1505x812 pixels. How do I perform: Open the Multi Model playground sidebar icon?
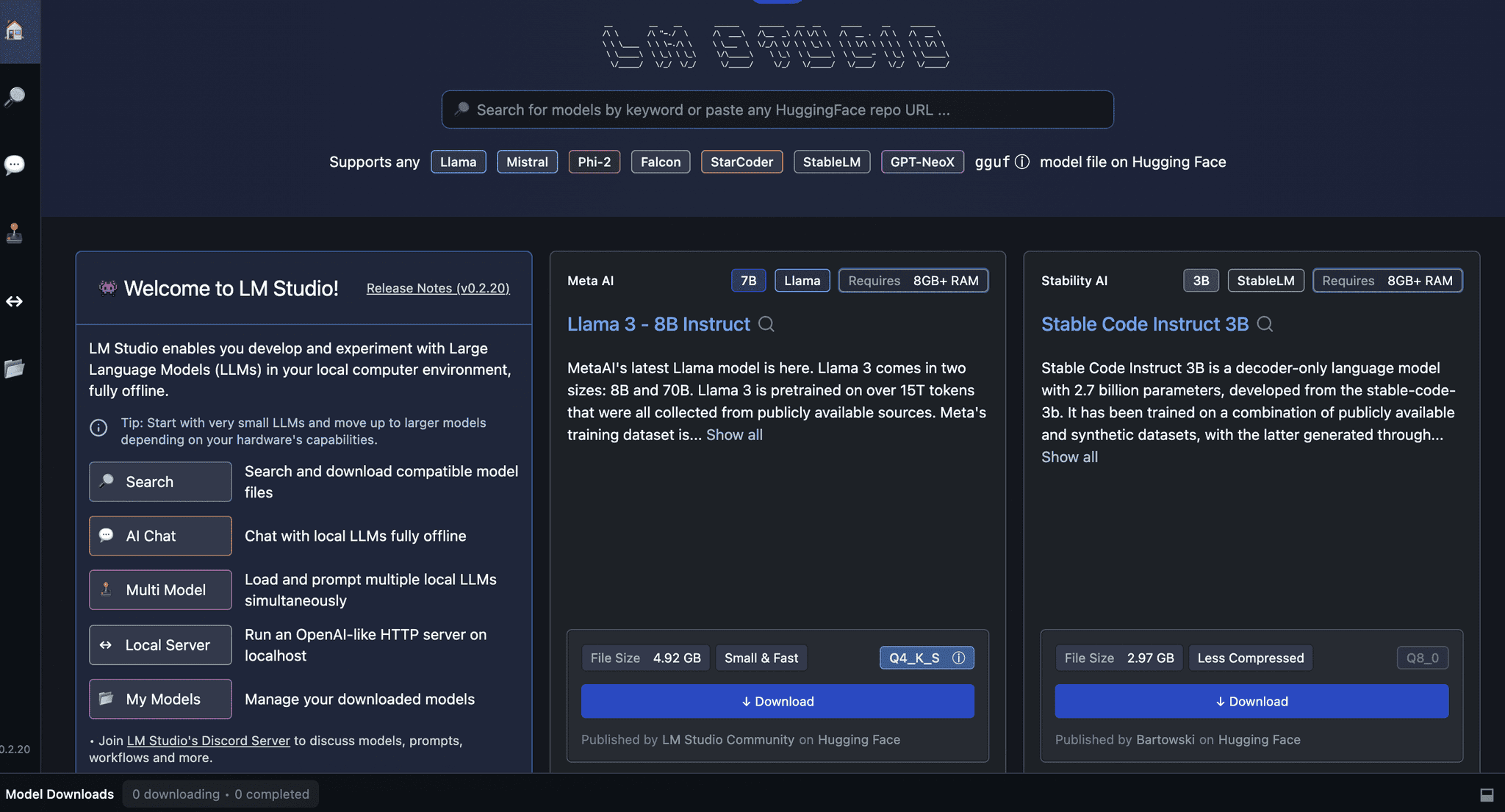click(15, 233)
